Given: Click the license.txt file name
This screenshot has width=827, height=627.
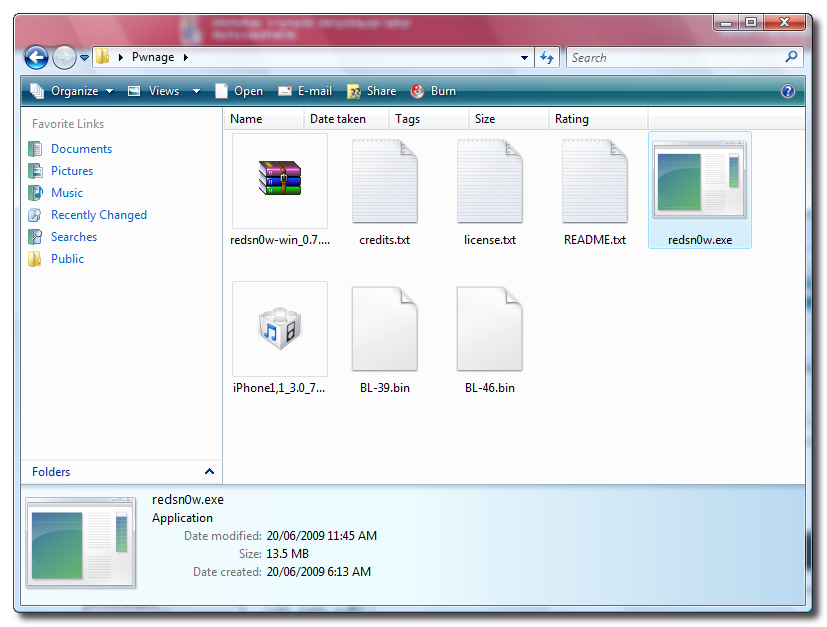Looking at the screenshot, I should 489,240.
